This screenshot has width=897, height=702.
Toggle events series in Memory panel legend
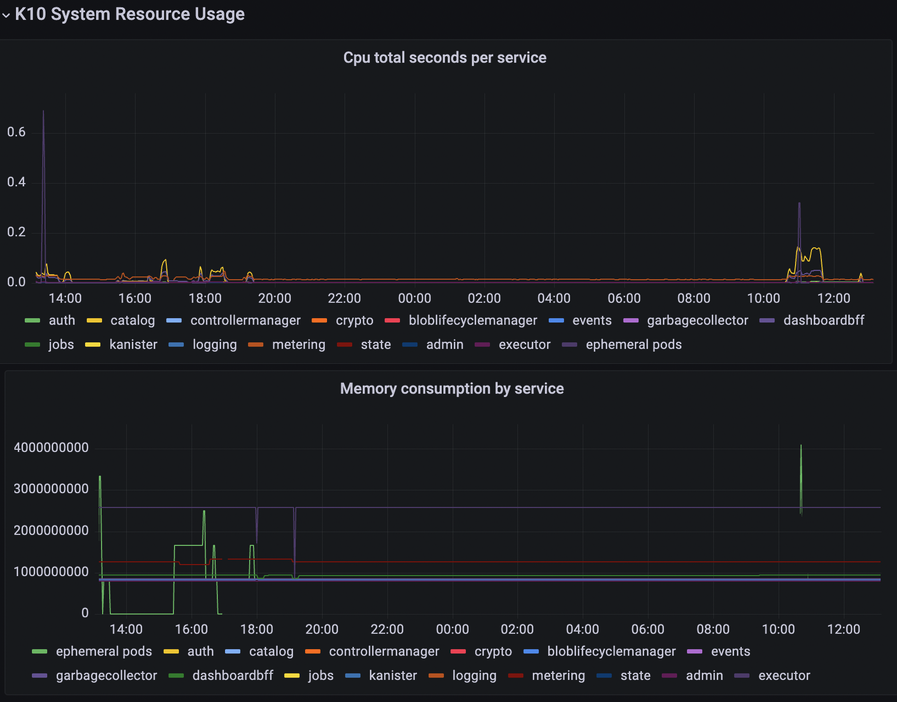pos(731,652)
